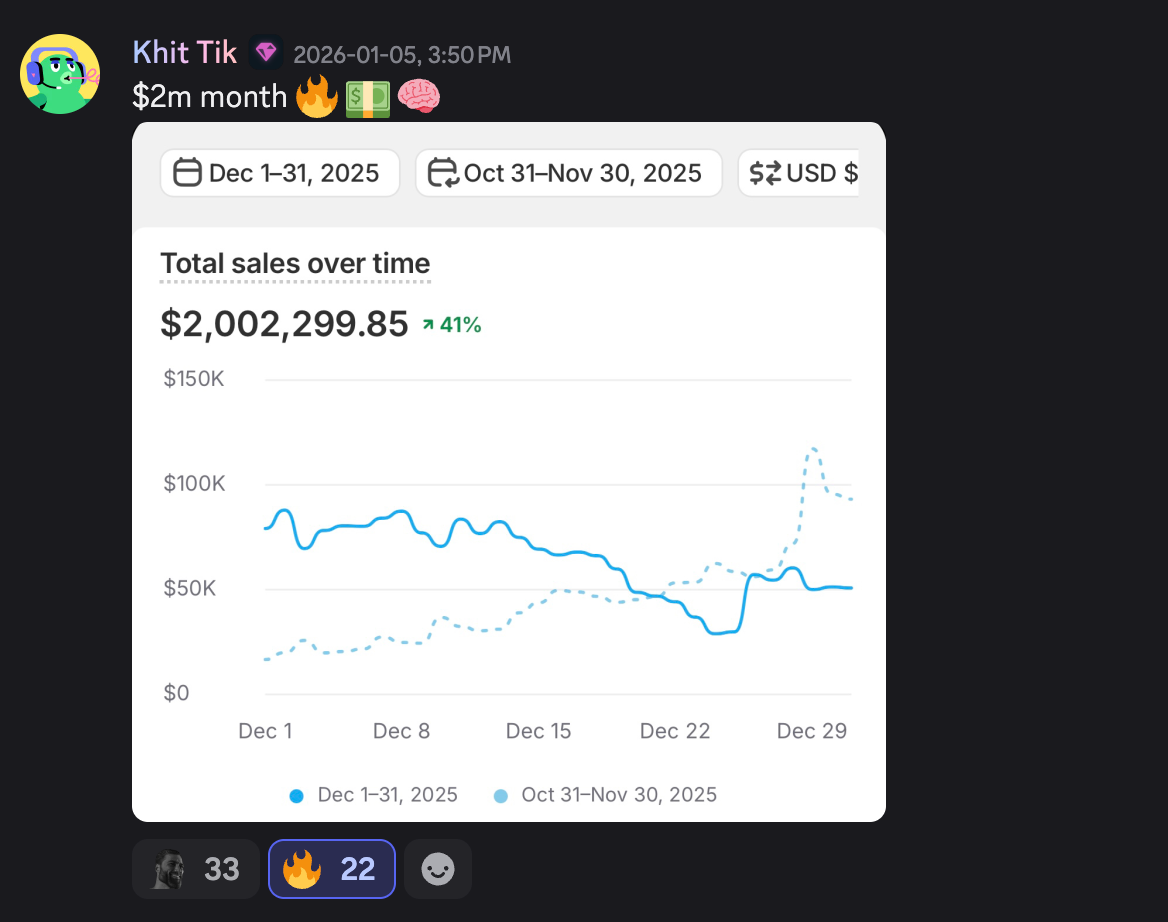The image size is (1168, 922).
Task: Click the pink gem badge icon
Action: point(265,53)
